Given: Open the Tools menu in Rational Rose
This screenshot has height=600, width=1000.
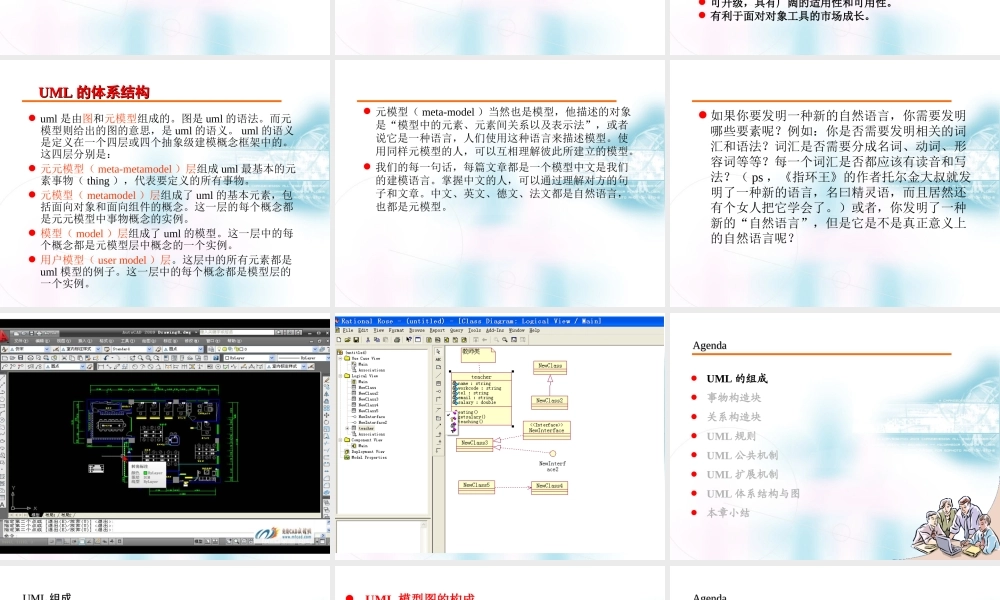Looking at the screenshot, I should (474, 330).
